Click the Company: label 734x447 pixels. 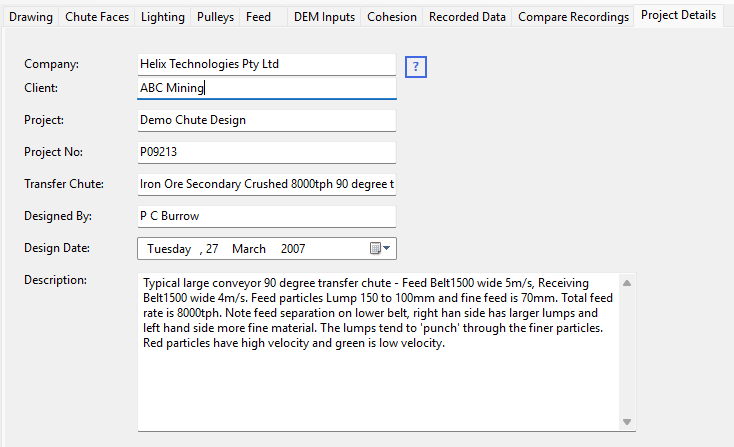51,64
